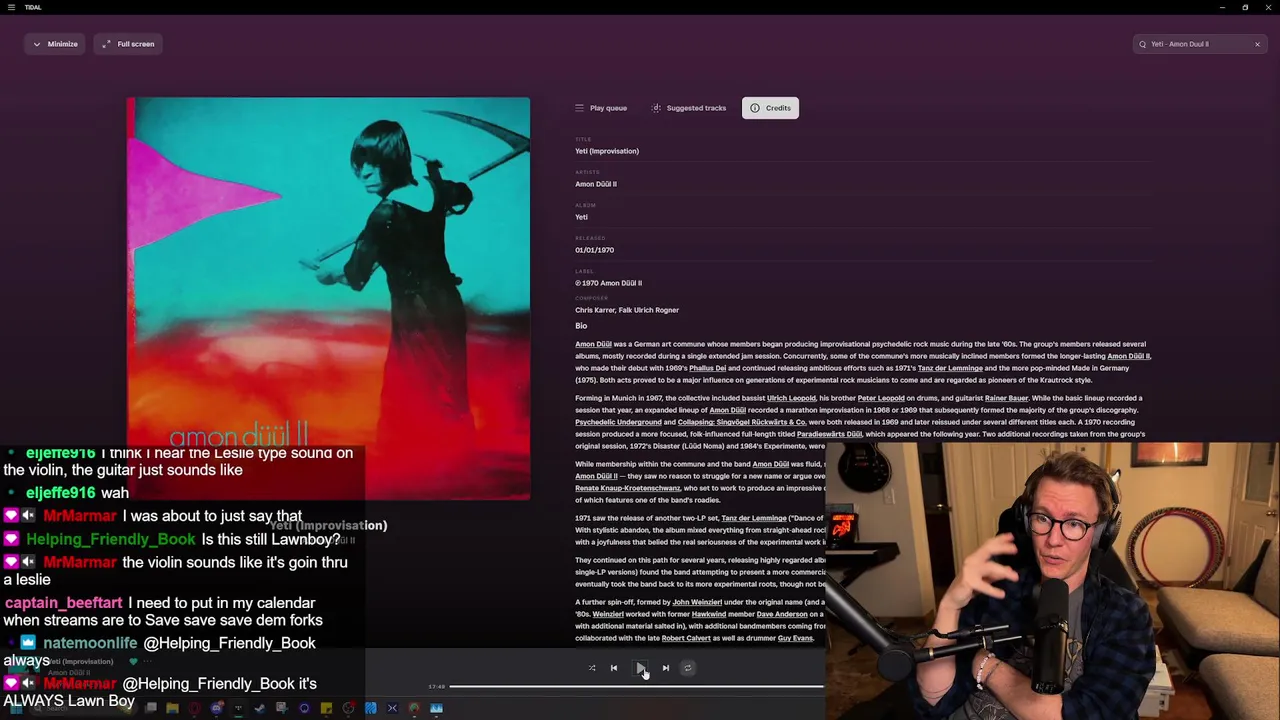Minimize the now playing view

click(x=55, y=44)
